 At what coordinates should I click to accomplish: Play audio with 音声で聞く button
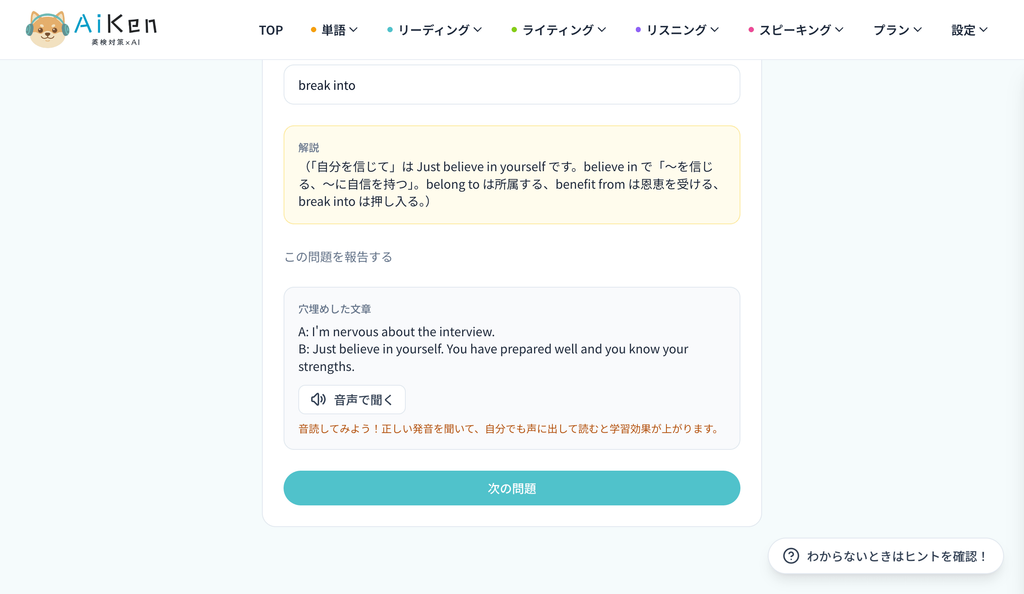[352, 399]
